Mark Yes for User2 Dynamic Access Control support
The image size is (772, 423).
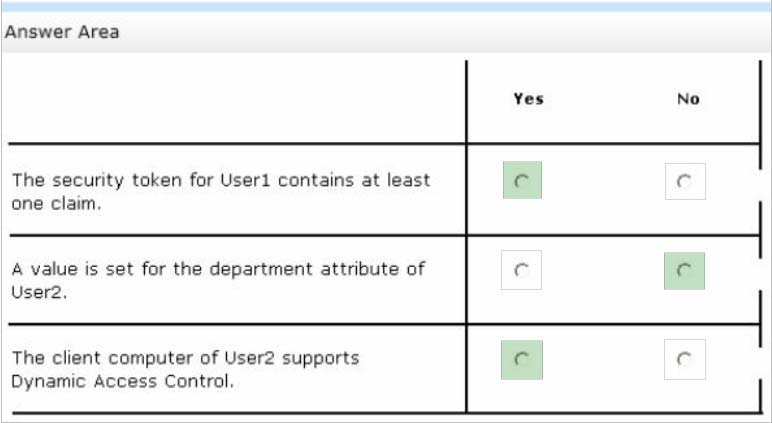point(522,360)
